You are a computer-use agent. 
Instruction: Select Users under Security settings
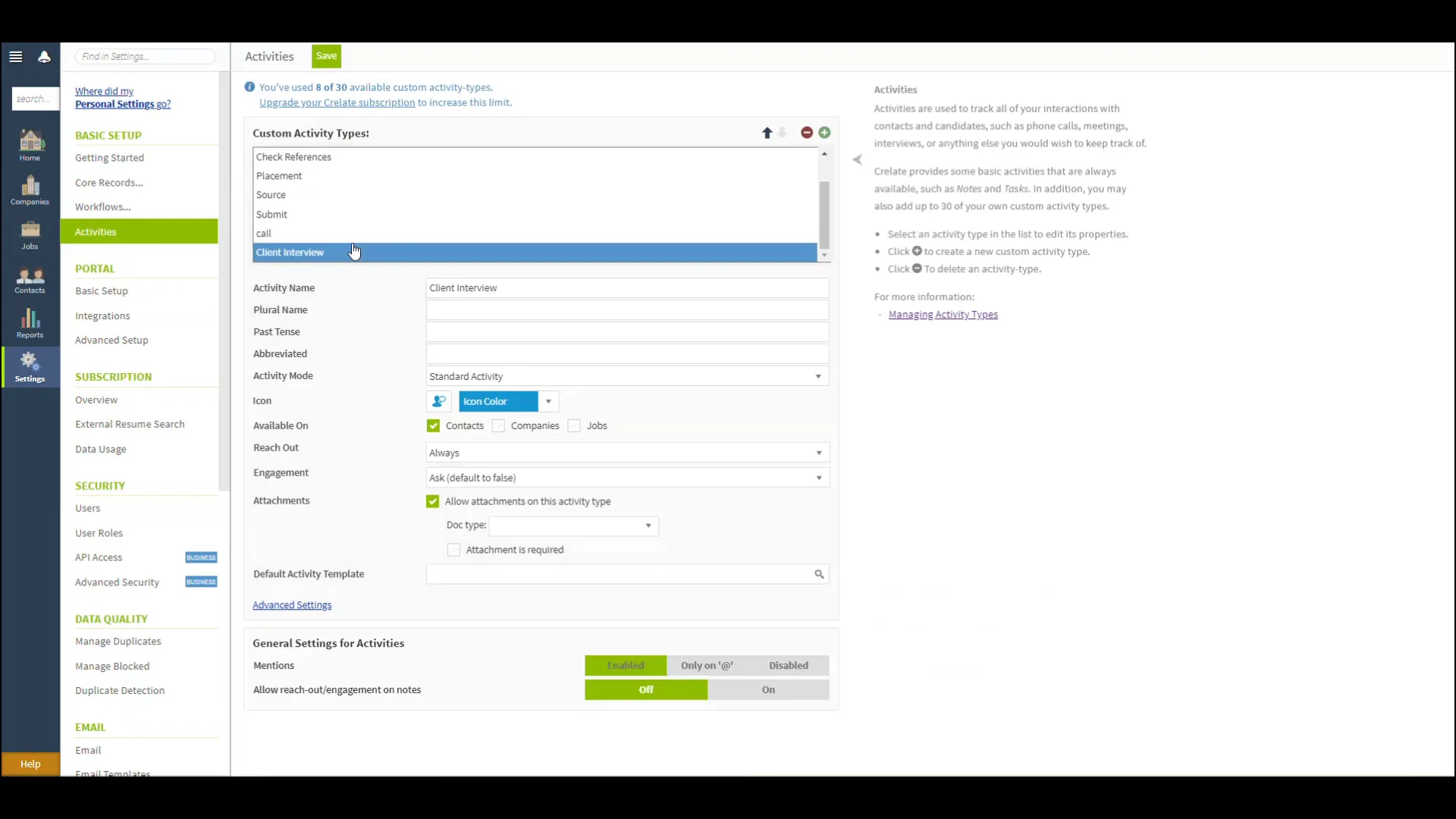[x=87, y=508]
